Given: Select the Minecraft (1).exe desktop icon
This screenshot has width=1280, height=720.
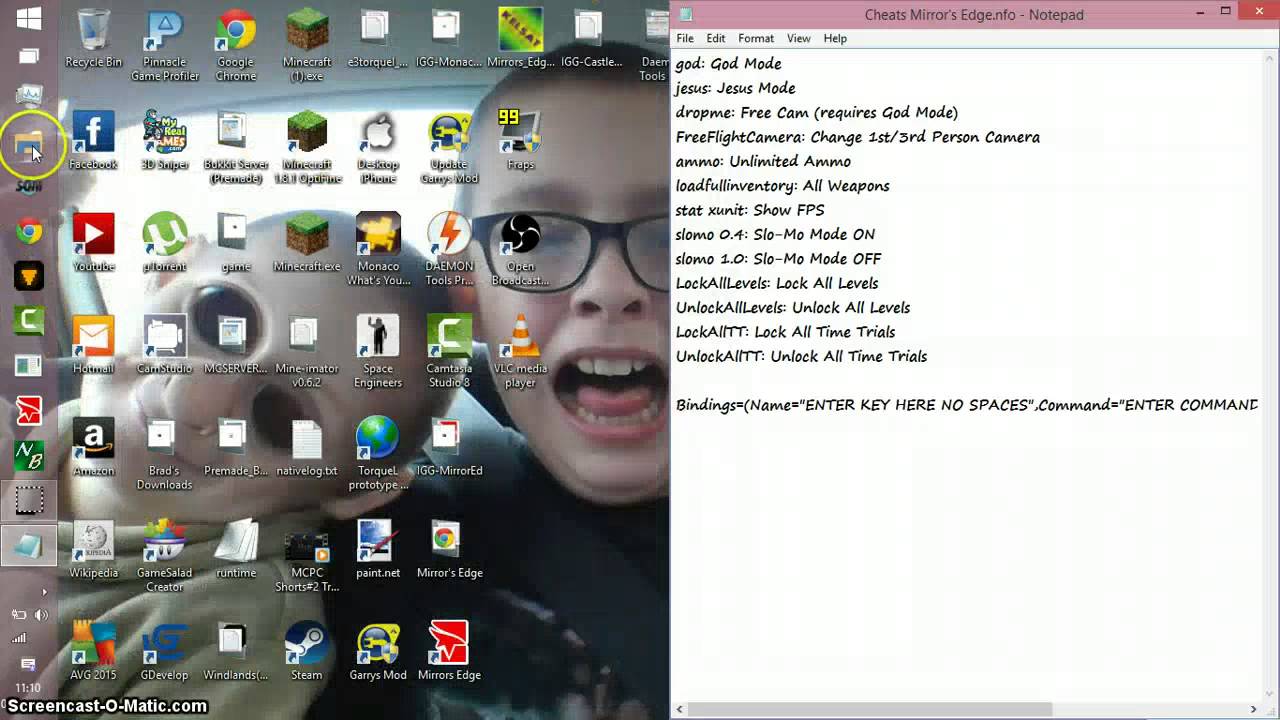Looking at the screenshot, I should pyautogui.click(x=307, y=45).
